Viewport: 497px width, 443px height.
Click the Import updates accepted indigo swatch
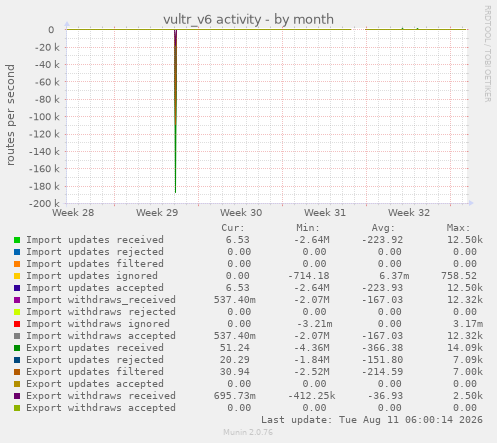(17, 288)
